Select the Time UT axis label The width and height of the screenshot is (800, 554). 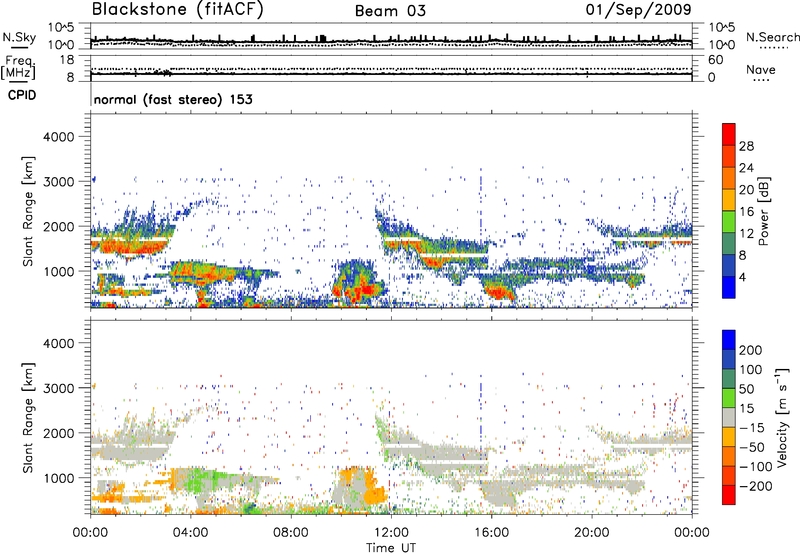coord(391,548)
